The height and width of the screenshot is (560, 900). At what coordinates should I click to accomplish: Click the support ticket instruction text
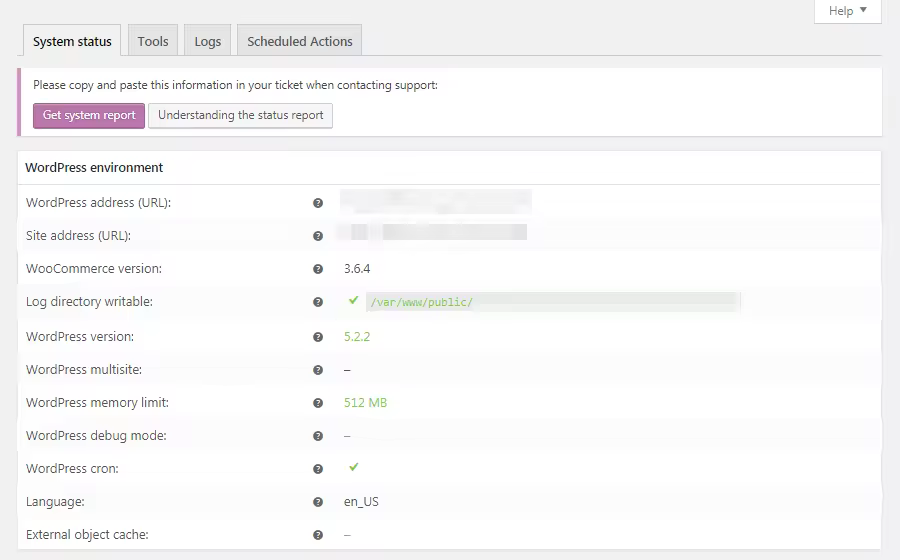235,85
